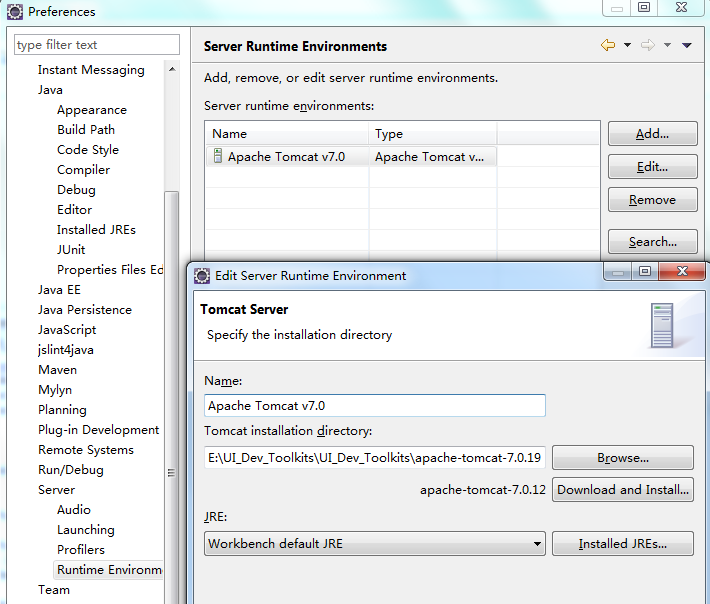
Task: Open Java Build Path preferences
Action: (86, 130)
